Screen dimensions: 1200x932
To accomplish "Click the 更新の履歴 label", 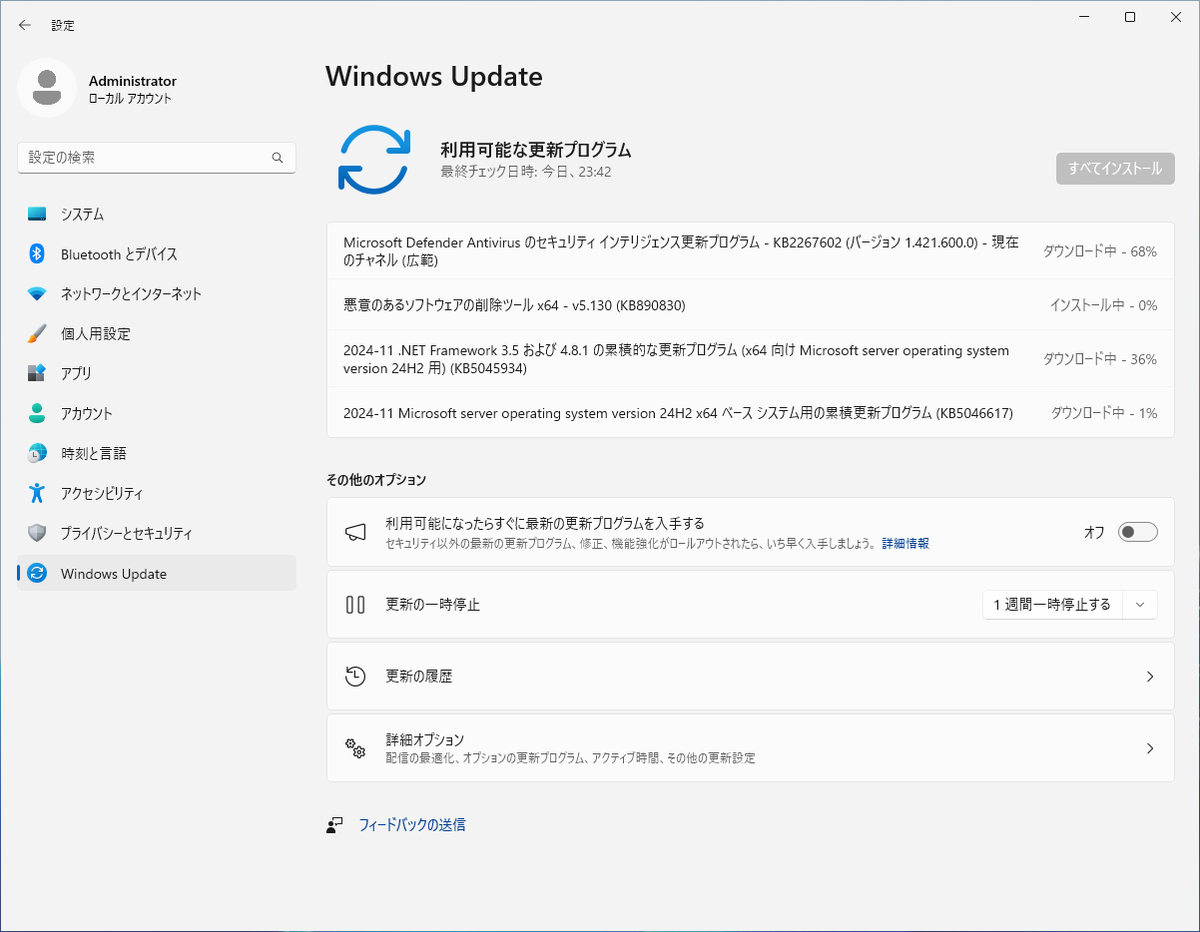I will point(419,676).
